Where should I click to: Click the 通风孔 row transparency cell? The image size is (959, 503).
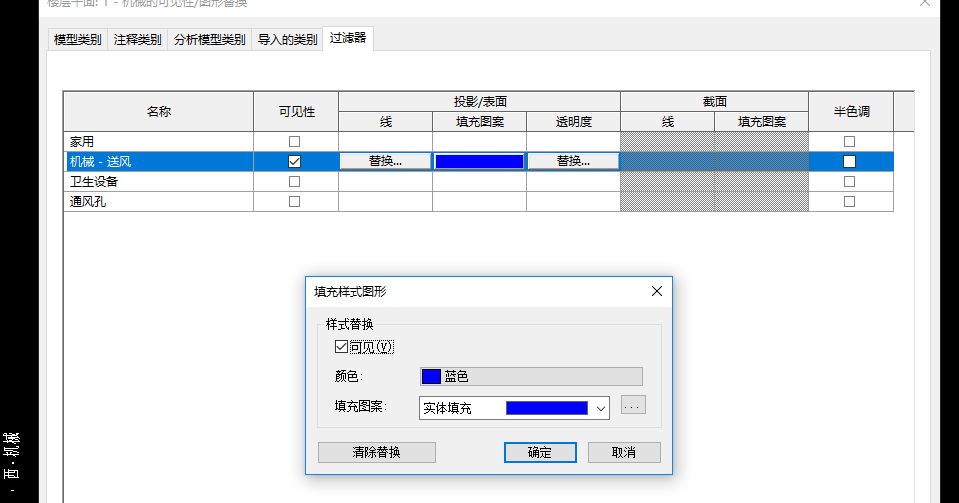(574, 201)
